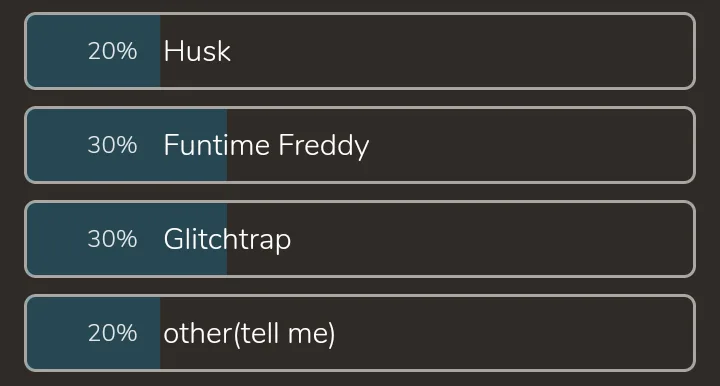The height and width of the screenshot is (386, 720).
Task: Click the blue progress bar of Husk
Action: tap(93, 51)
